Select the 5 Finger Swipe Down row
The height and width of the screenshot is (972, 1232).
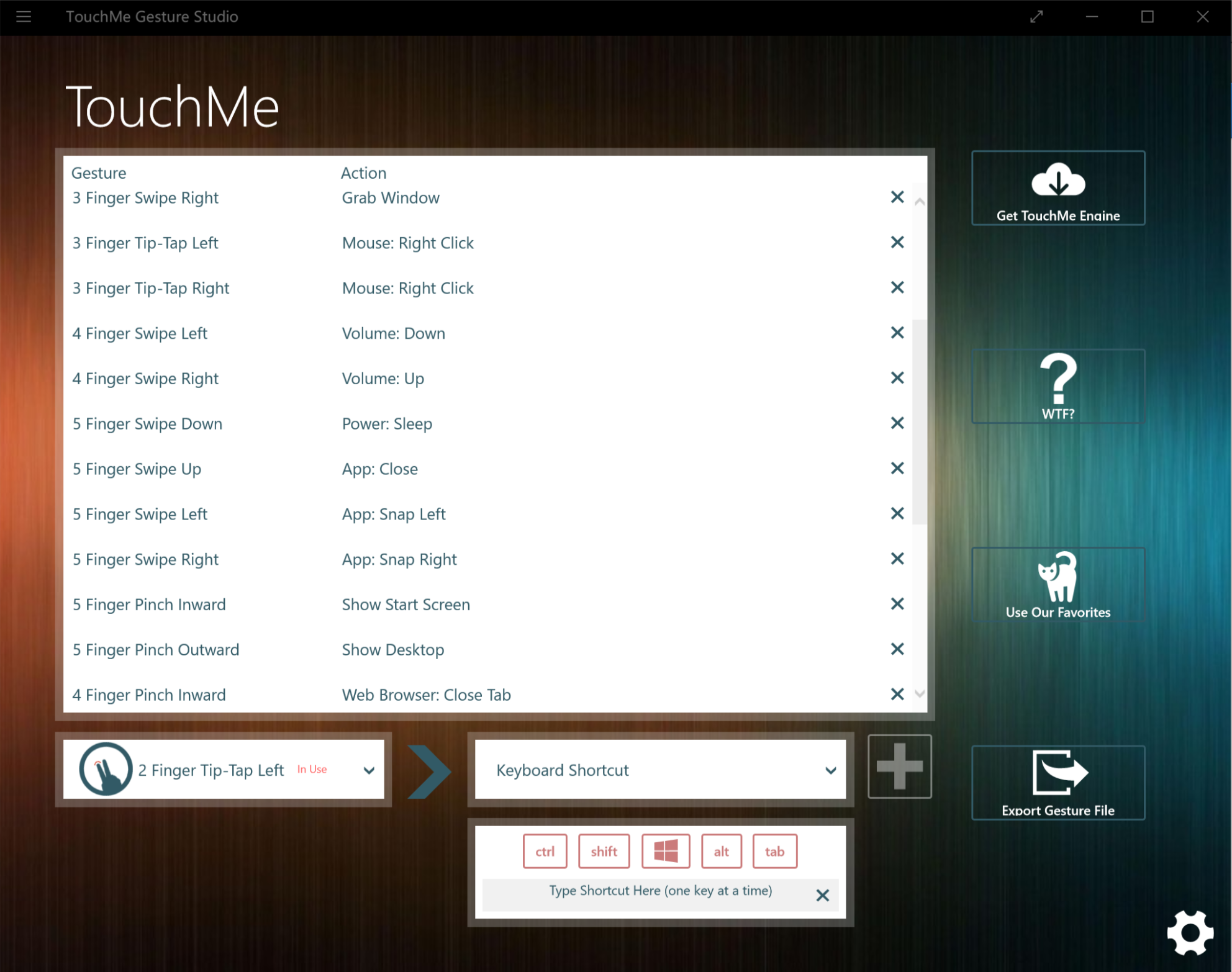(147, 424)
